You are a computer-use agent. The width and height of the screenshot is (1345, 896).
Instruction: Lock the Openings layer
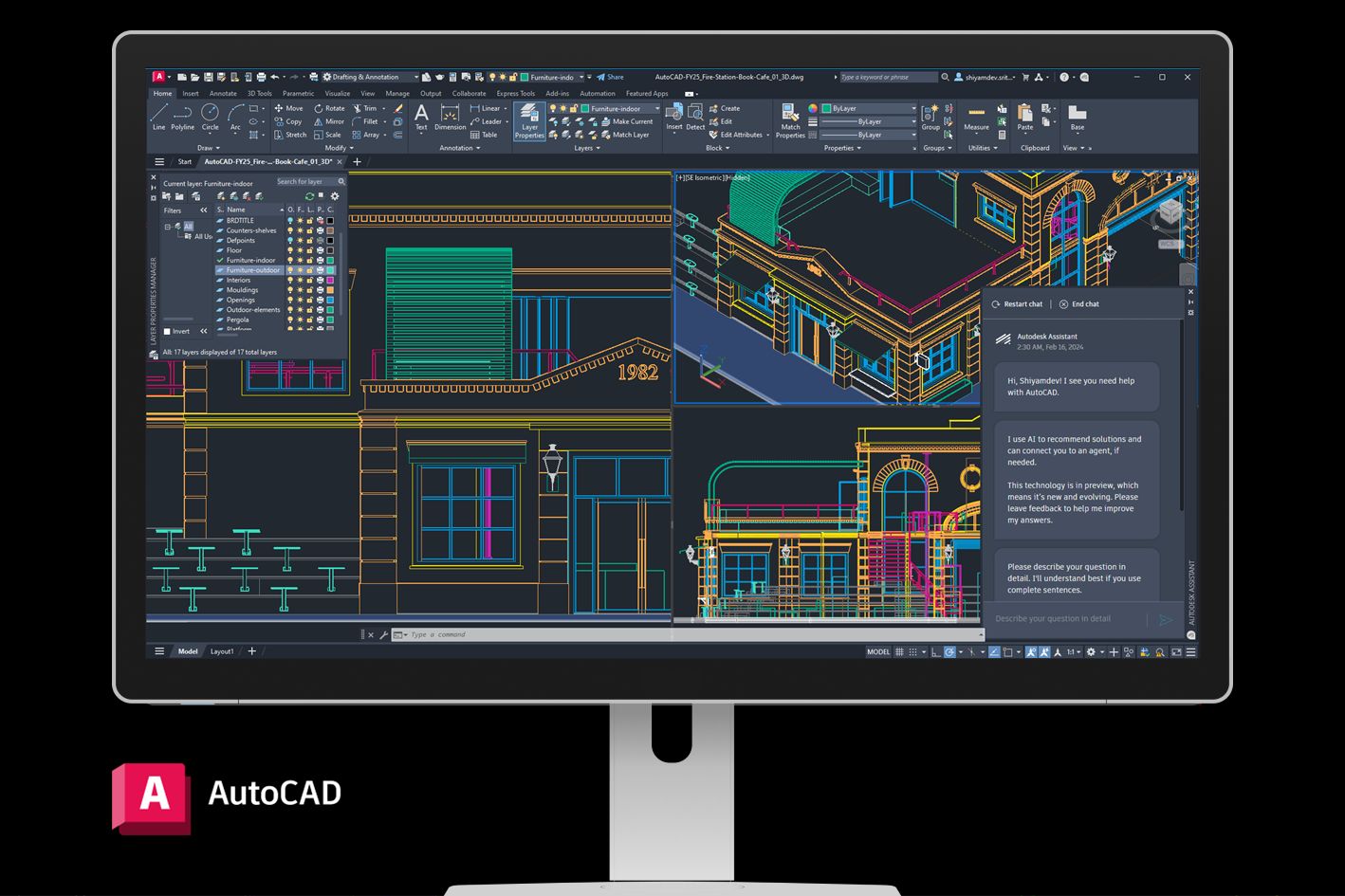tap(309, 300)
